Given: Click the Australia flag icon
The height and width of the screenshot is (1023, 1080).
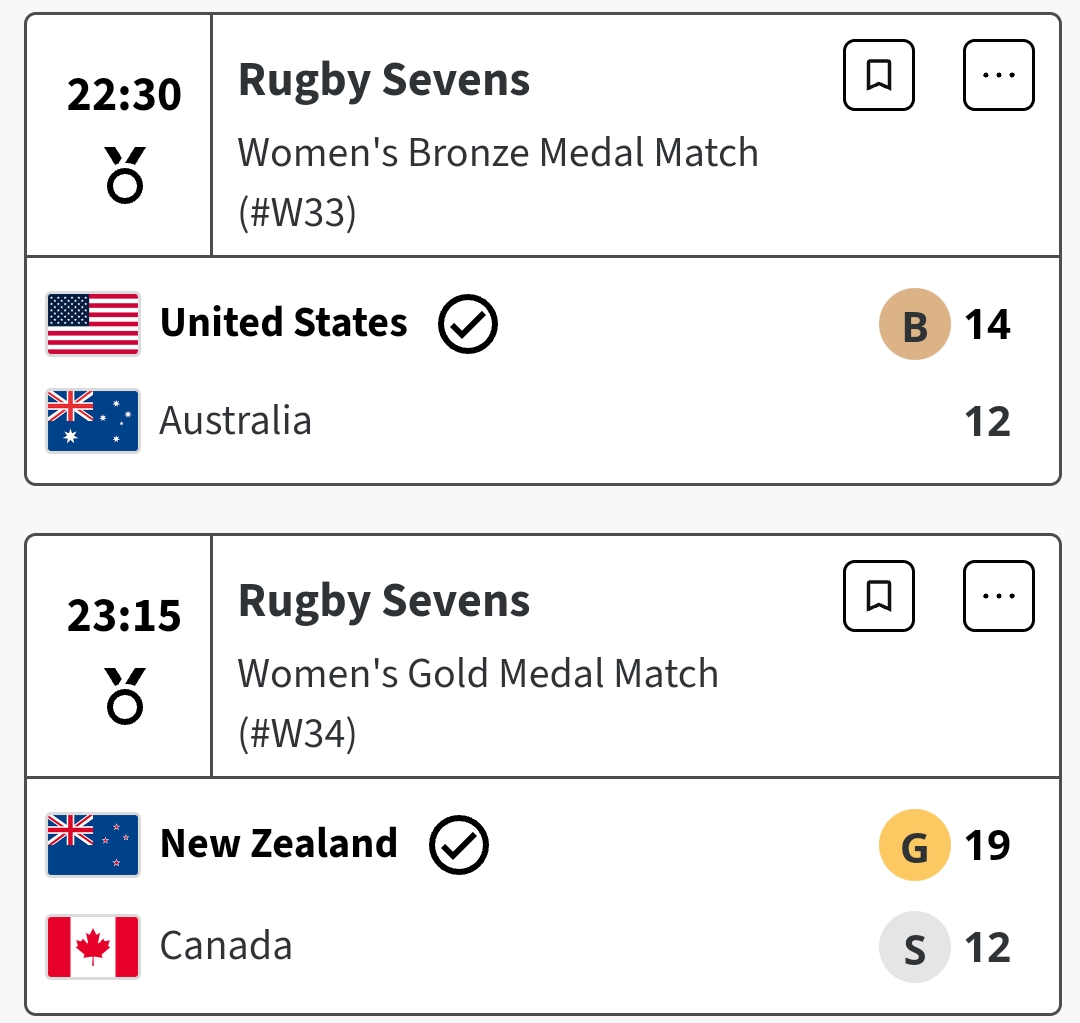Looking at the screenshot, I should (93, 421).
